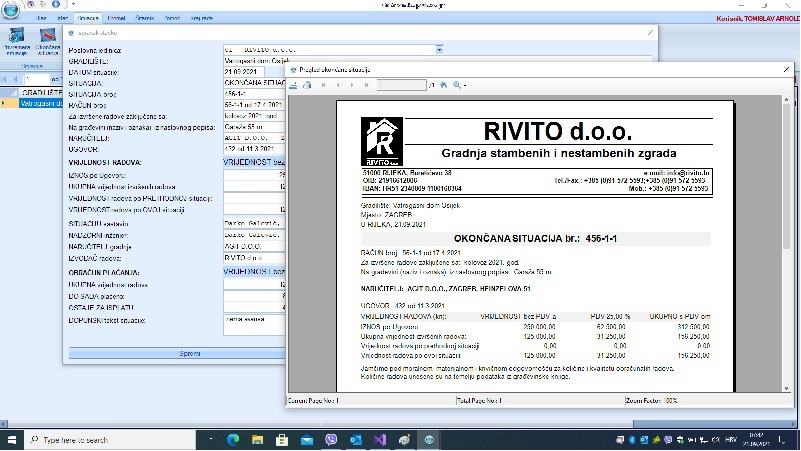Open the Pomoć ribbon tab

click(x=173, y=18)
